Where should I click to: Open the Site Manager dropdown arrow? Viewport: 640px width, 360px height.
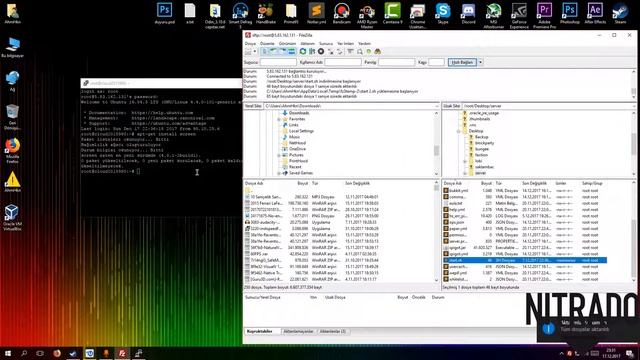click(x=255, y=52)
